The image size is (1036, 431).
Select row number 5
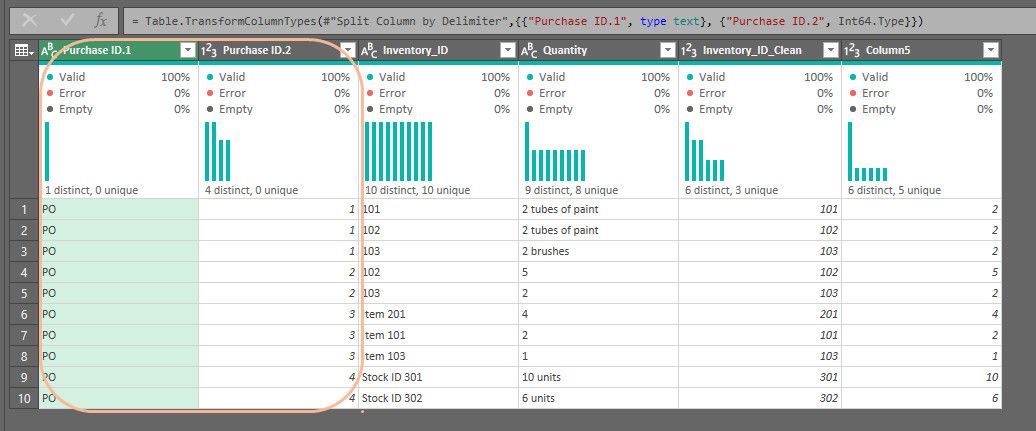[25, 293]
